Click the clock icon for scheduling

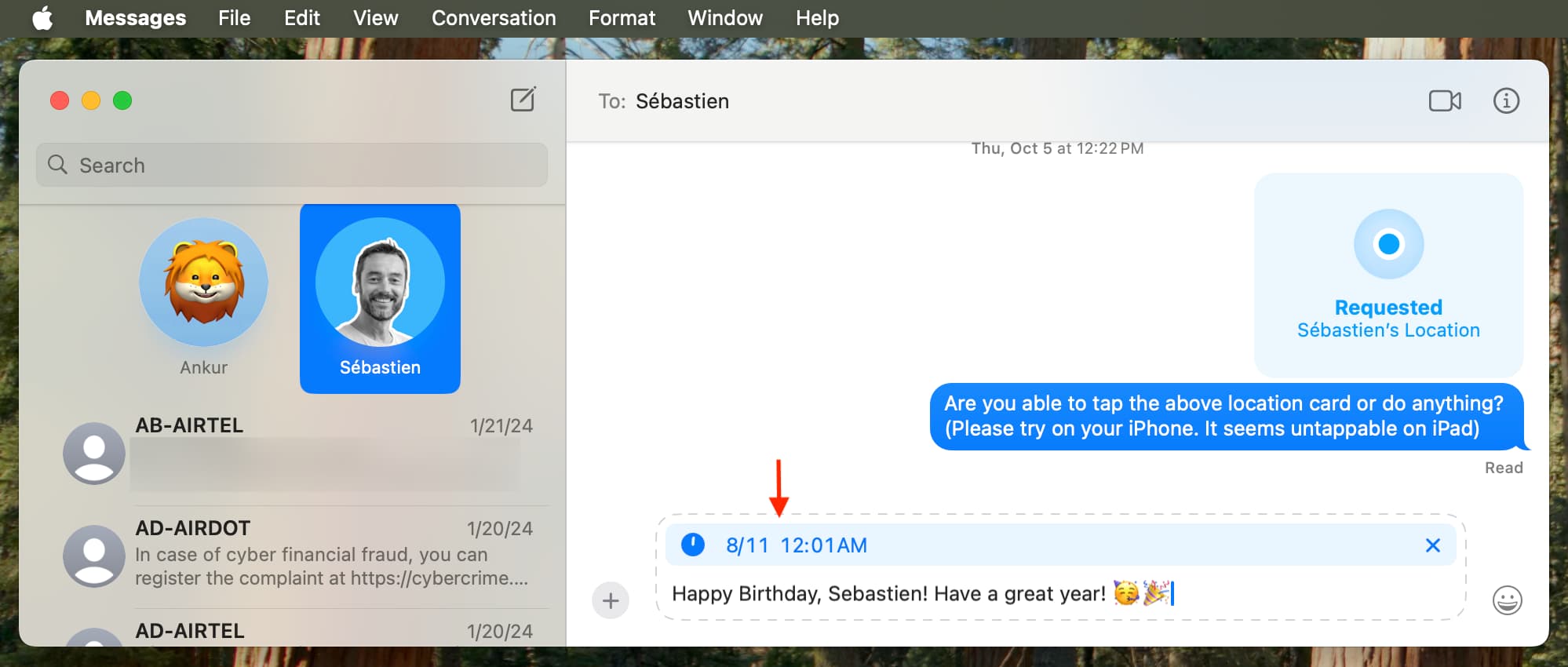click(693, 545)
